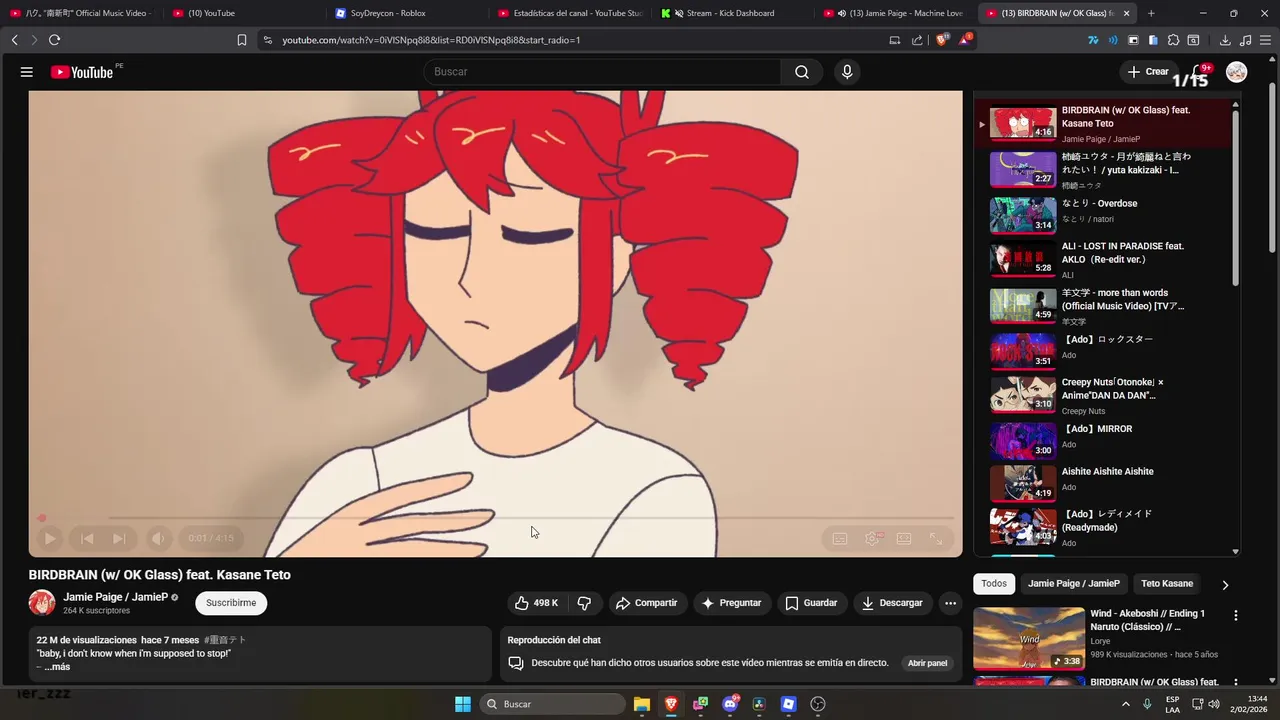Click the Preguntar button
The height and width of the screenshot is (720, 1280).
(732, 603)
